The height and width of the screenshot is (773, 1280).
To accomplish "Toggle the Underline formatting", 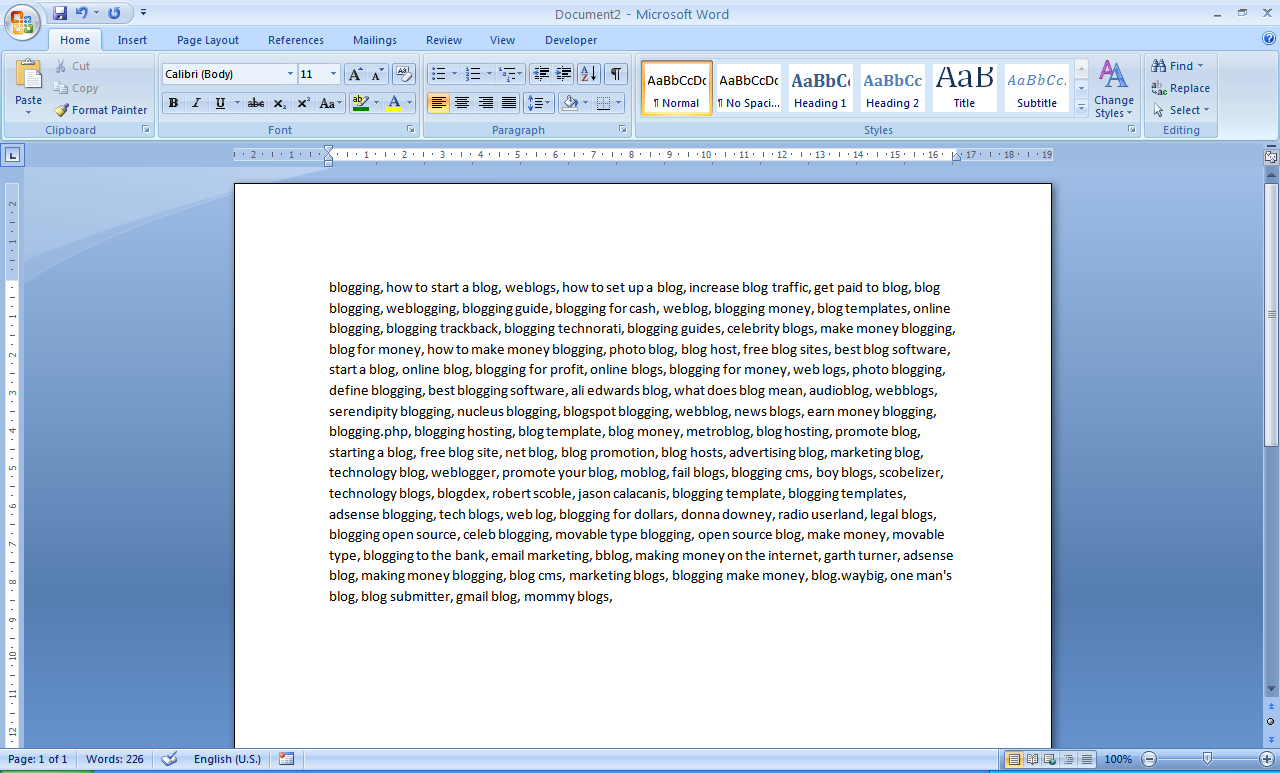I will click(x=217, y=103).
